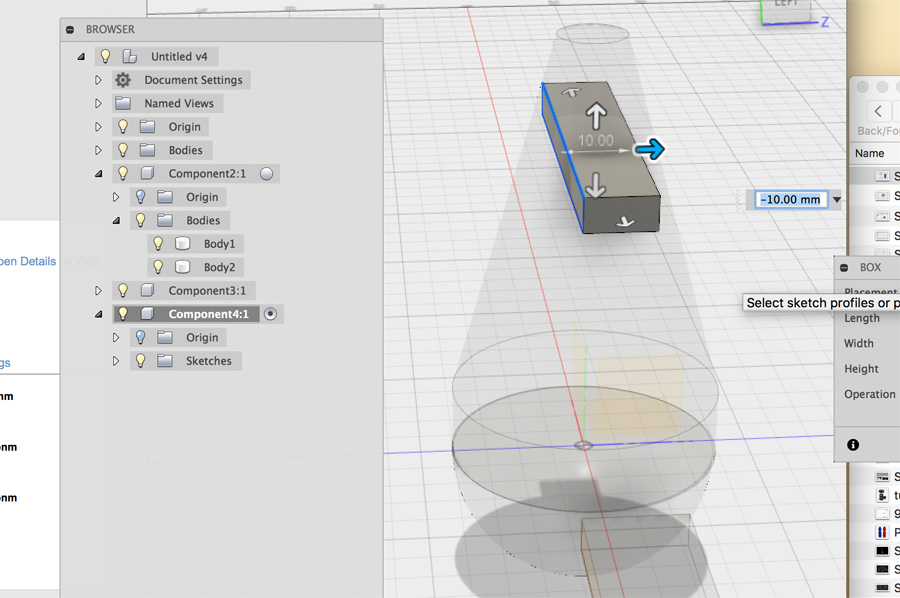Toggle visibility of Component4:1 Origin
Image resolution: width=900 pixels, height=598 pixels.
tap(141, 337)
